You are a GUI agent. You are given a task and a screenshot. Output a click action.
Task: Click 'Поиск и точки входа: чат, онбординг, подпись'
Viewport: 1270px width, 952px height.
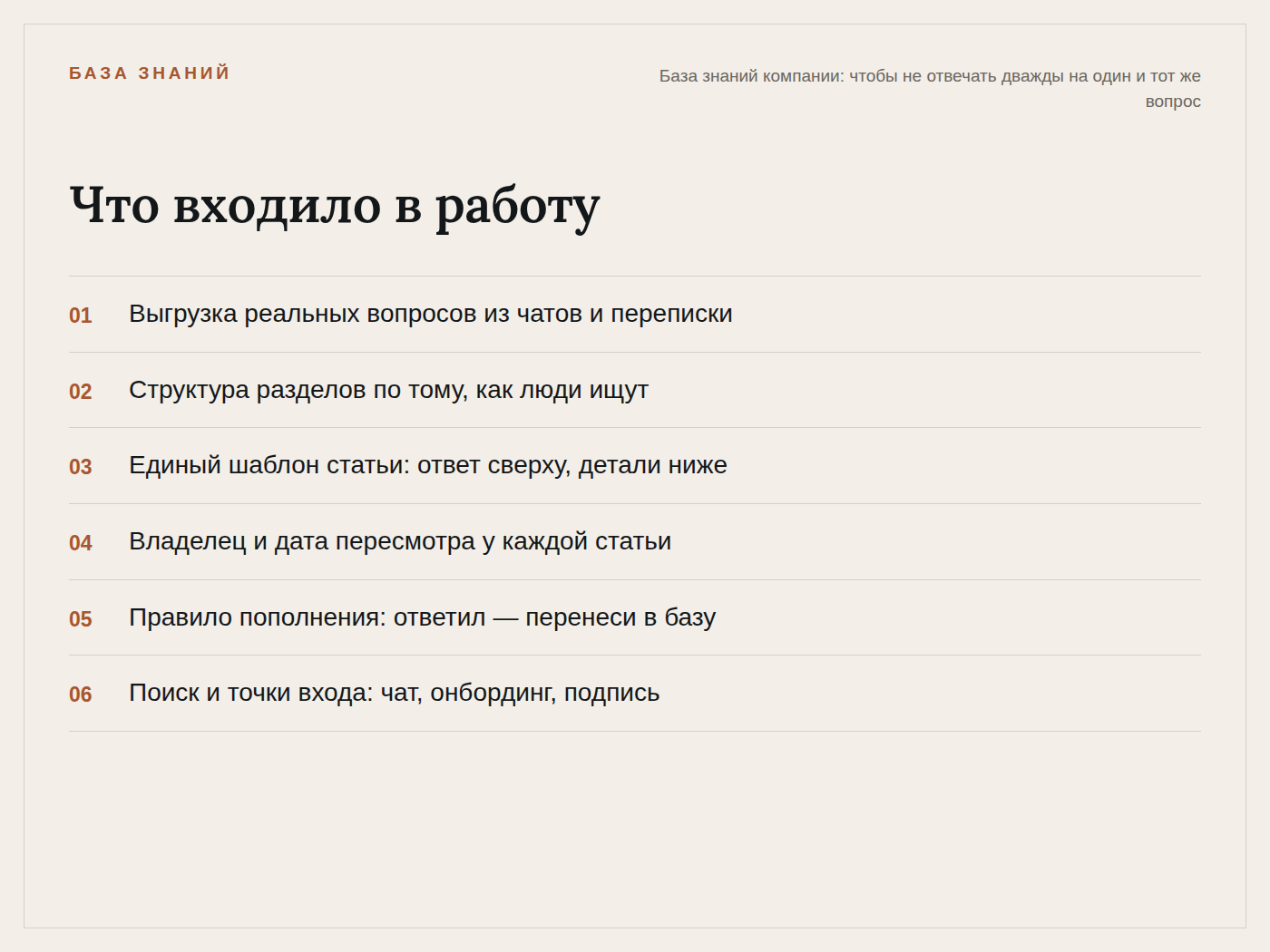[395, 693]
